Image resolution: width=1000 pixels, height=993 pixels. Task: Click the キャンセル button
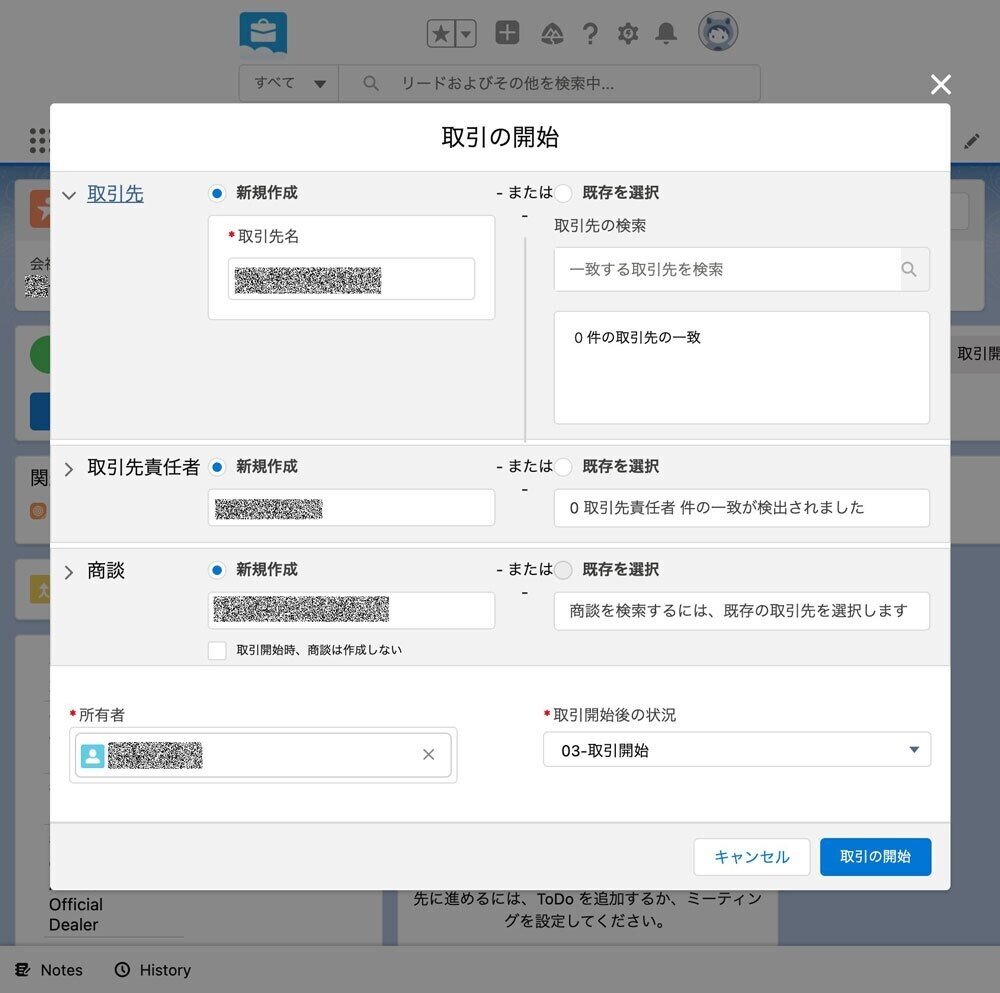pos(752,857)
